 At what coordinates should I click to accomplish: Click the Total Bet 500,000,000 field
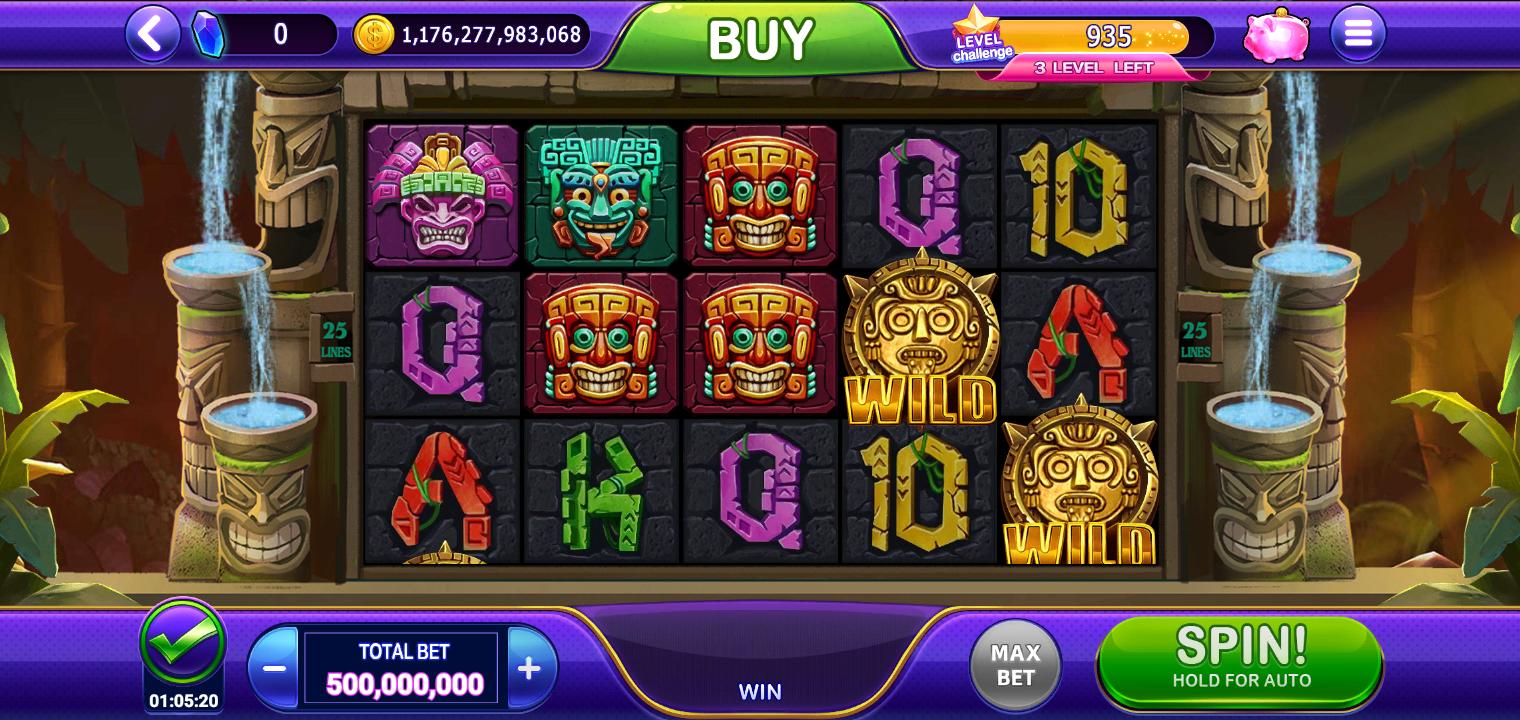pos(402,668)
